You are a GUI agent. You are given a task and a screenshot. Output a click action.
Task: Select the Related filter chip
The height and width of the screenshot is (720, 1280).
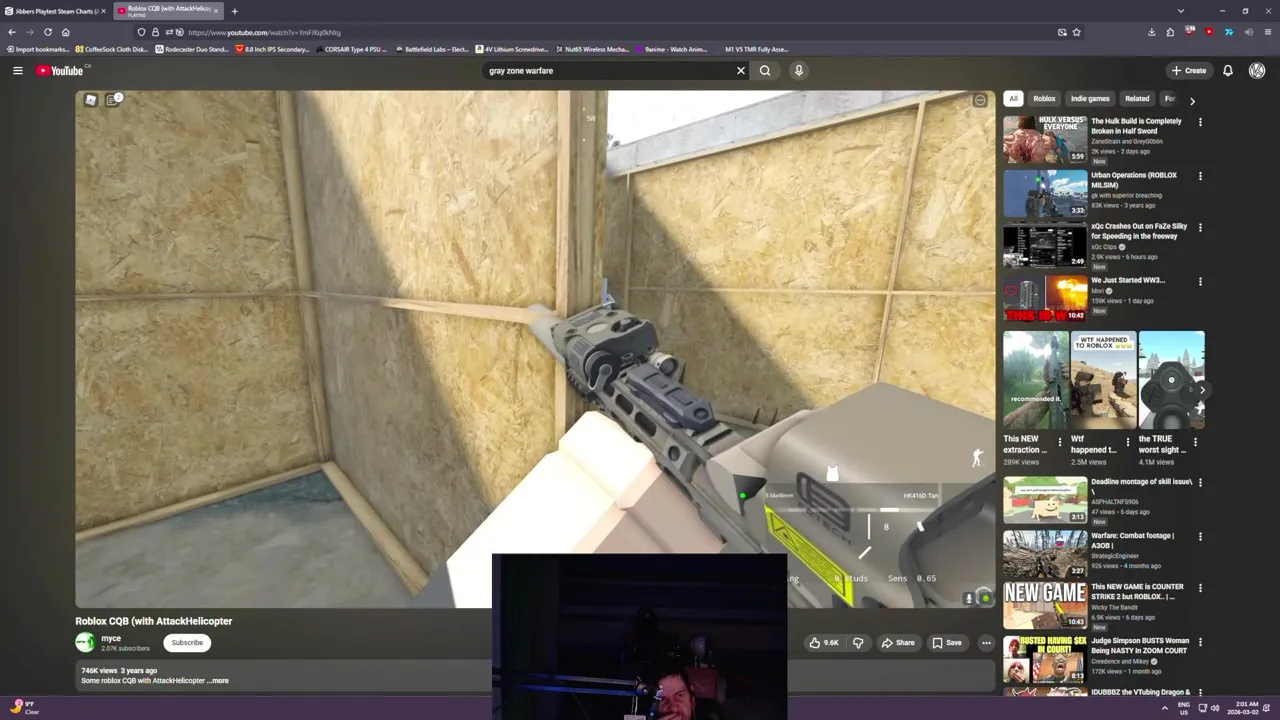coord(1137,99)
